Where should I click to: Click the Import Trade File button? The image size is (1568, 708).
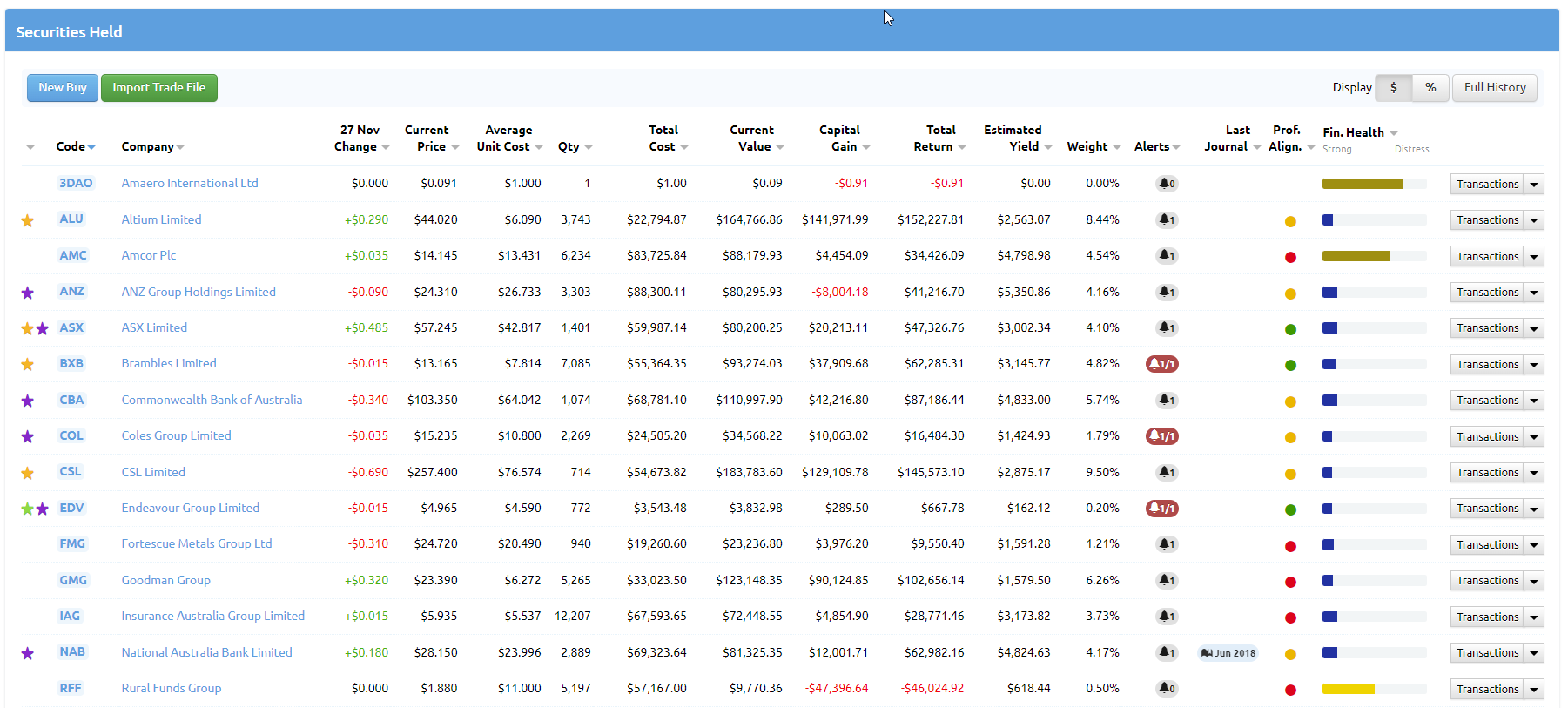[x=158, y=87]
